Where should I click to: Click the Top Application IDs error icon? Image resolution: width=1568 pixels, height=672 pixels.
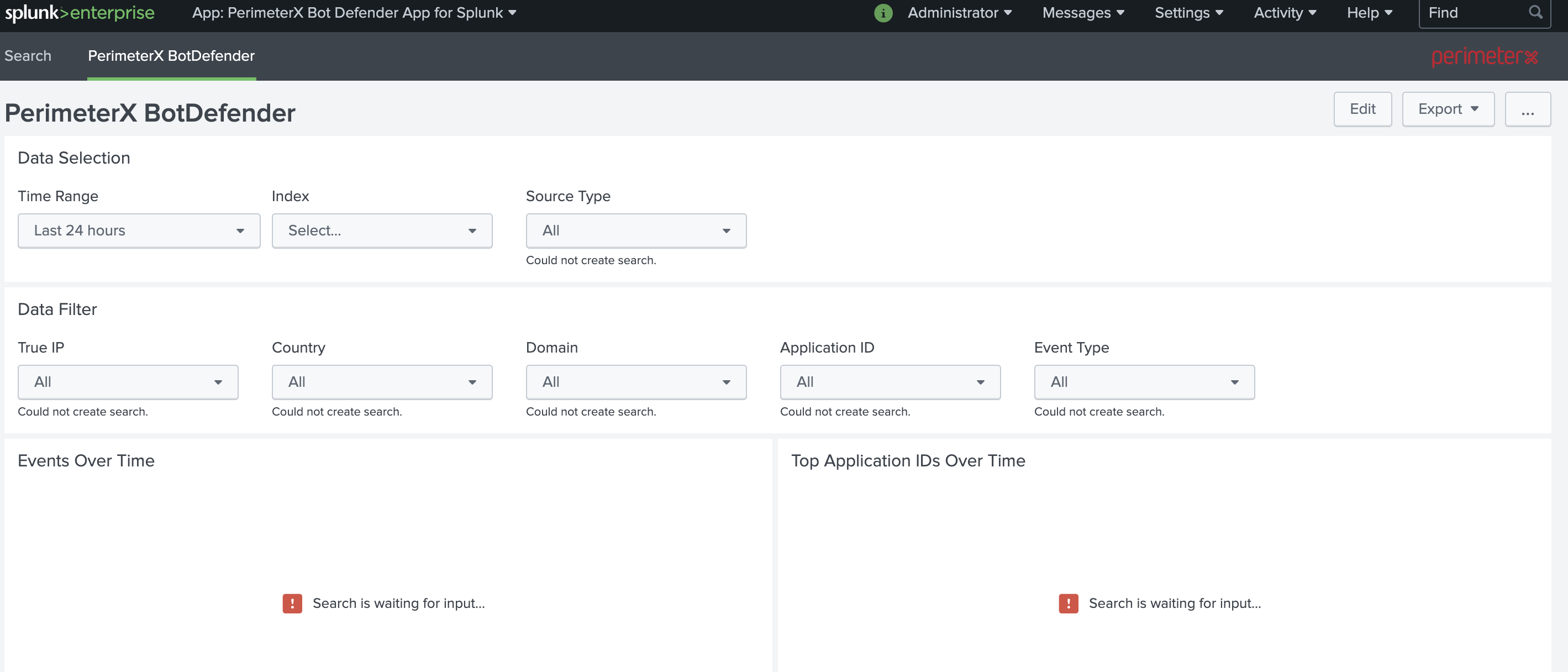1068,603
